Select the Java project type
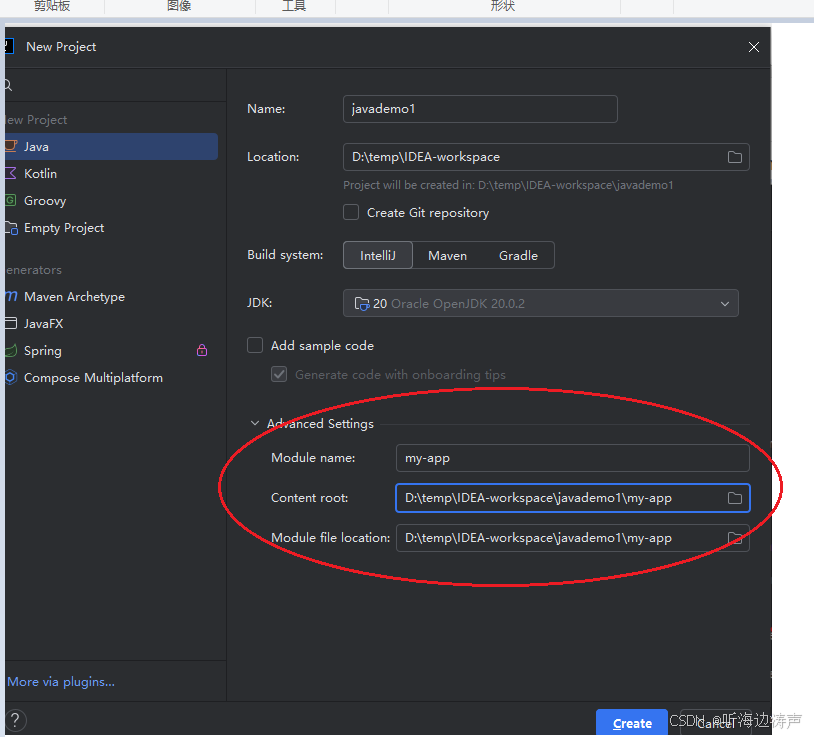This screenshot has width=814, height=737. tap(111, 146)
